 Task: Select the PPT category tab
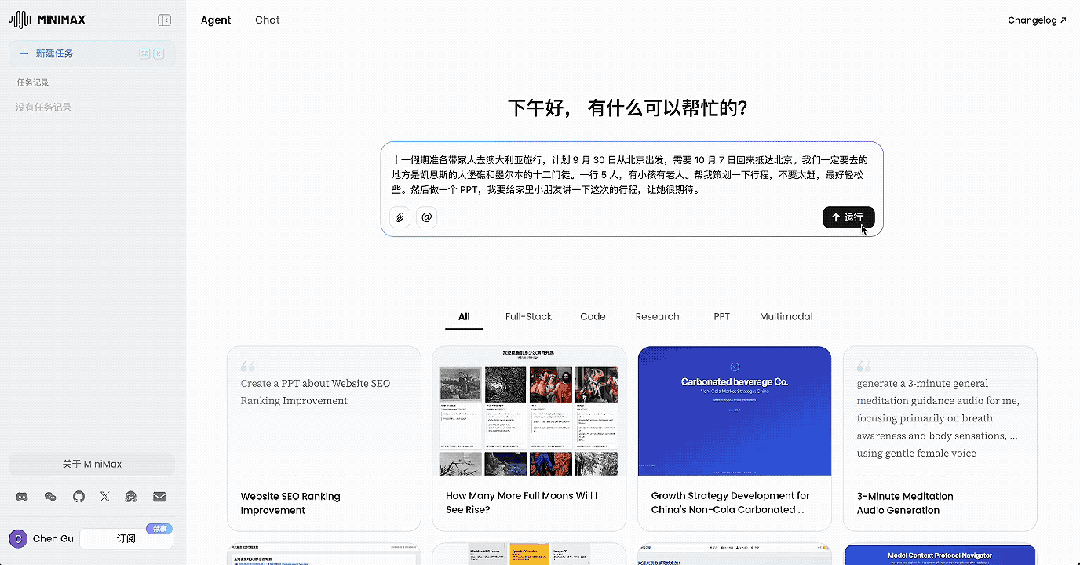tap(722, 316)
